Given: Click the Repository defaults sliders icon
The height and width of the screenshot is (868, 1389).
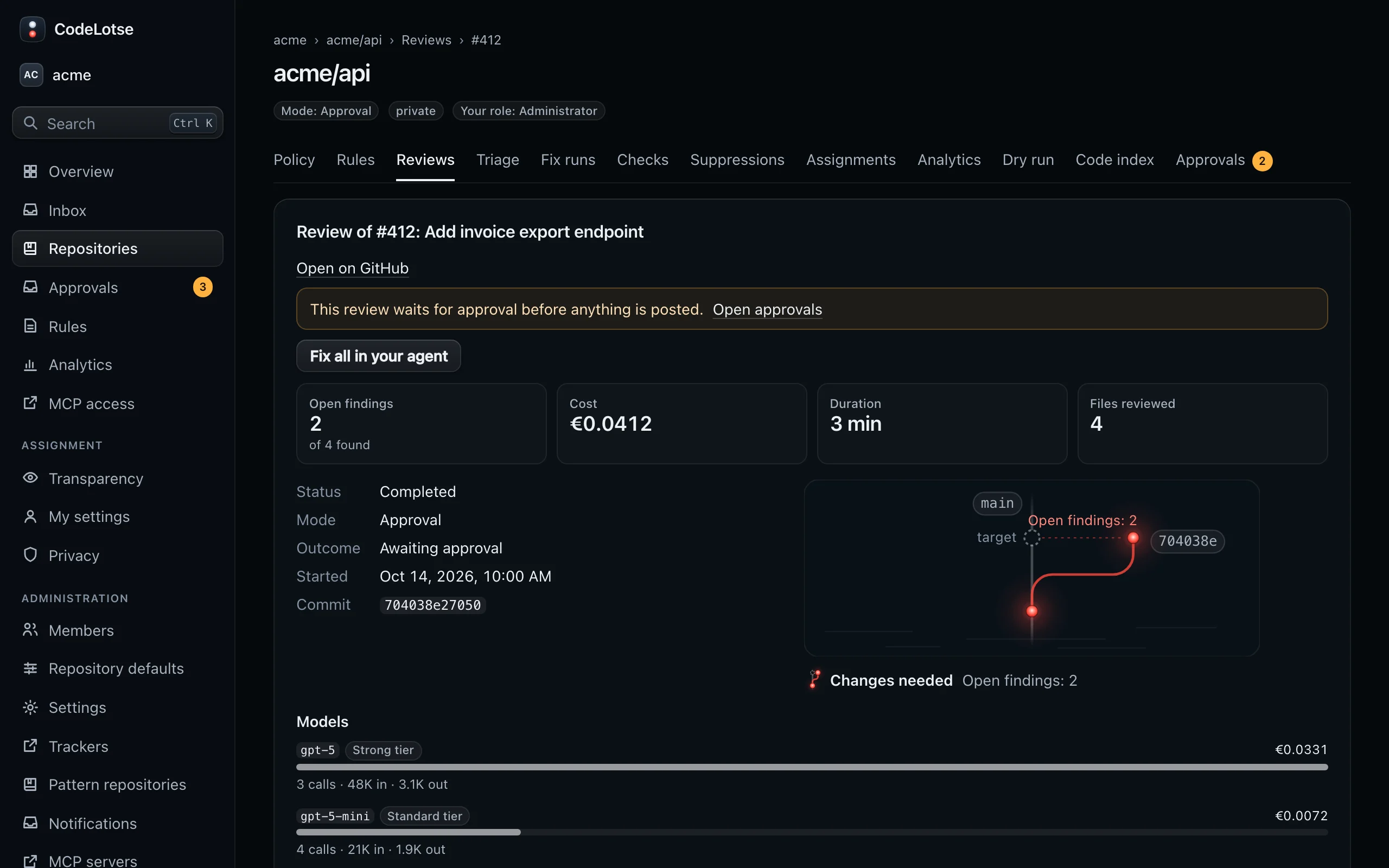Looking at the screenshot, I should pos(30,668).
